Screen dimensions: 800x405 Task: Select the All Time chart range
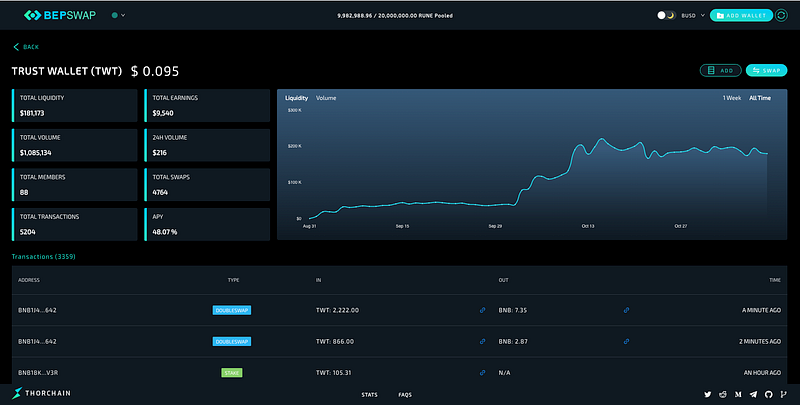click(x=760, y=98)
